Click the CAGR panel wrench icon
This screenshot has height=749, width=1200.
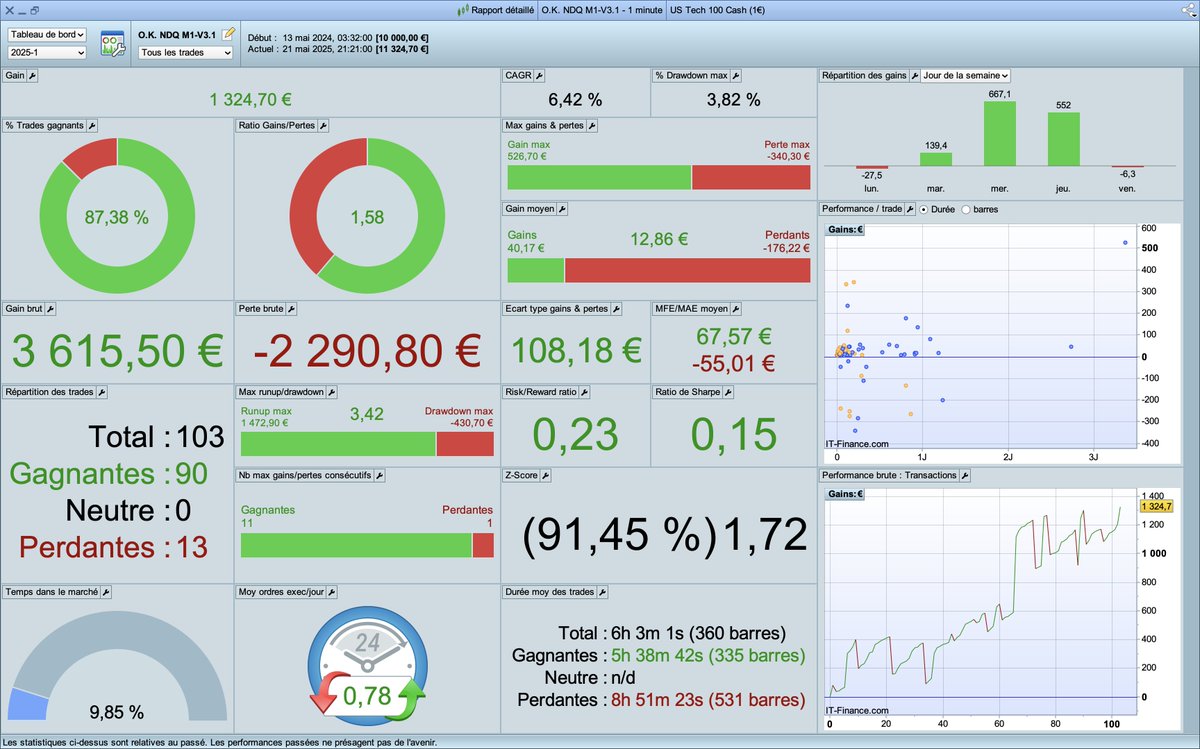pyautogui.click(x=539, y=75)
